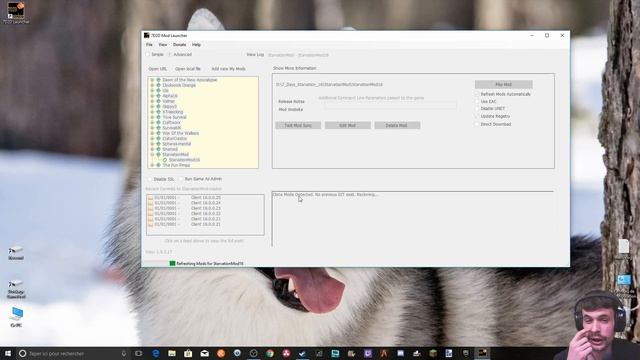Expand the War Of the Walkers node

click(x=152, y=133)
